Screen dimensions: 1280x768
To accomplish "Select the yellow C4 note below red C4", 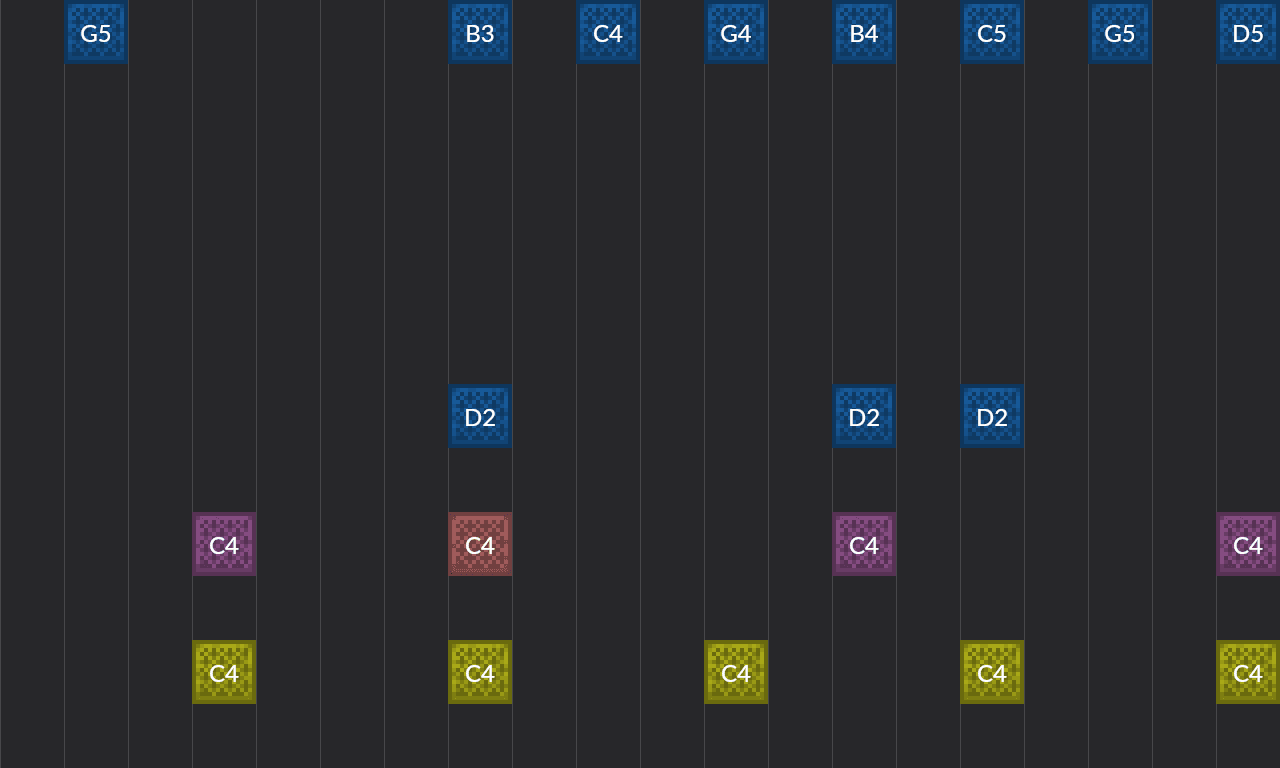I will coord(480,672).
